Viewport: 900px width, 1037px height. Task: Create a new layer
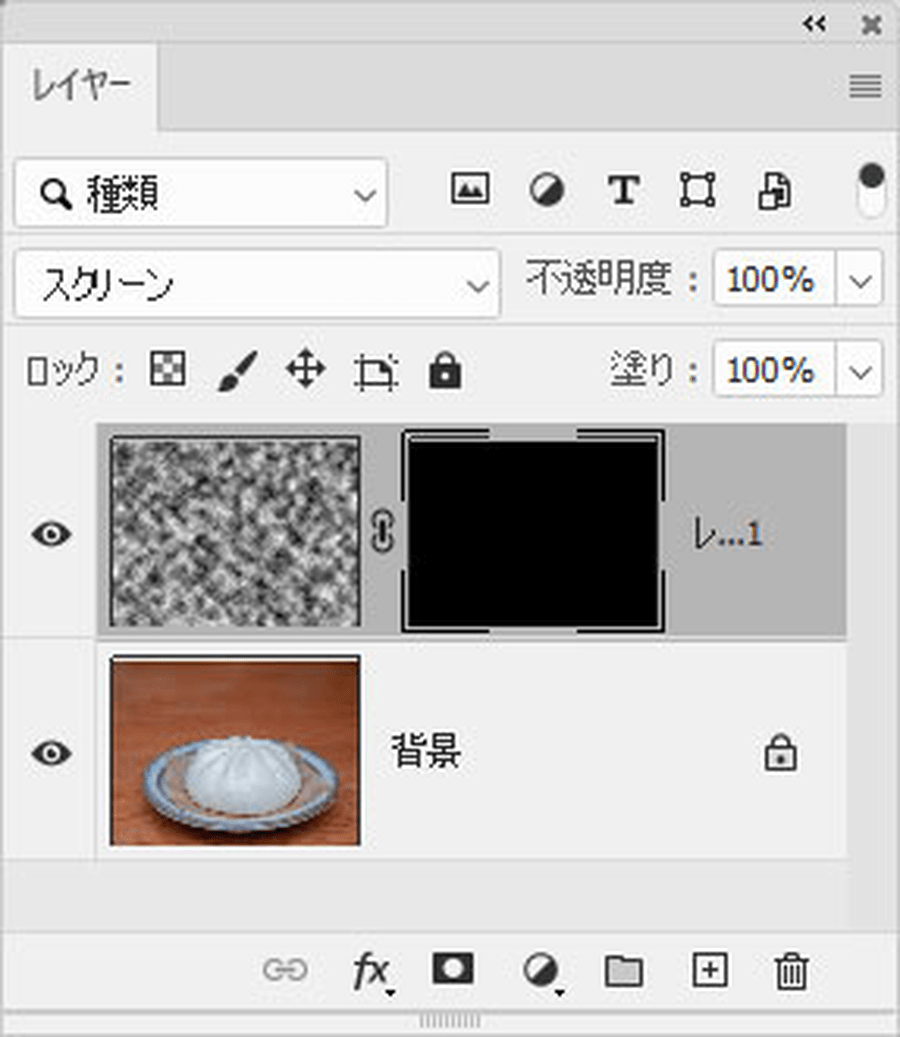click(x=710, y=970)
